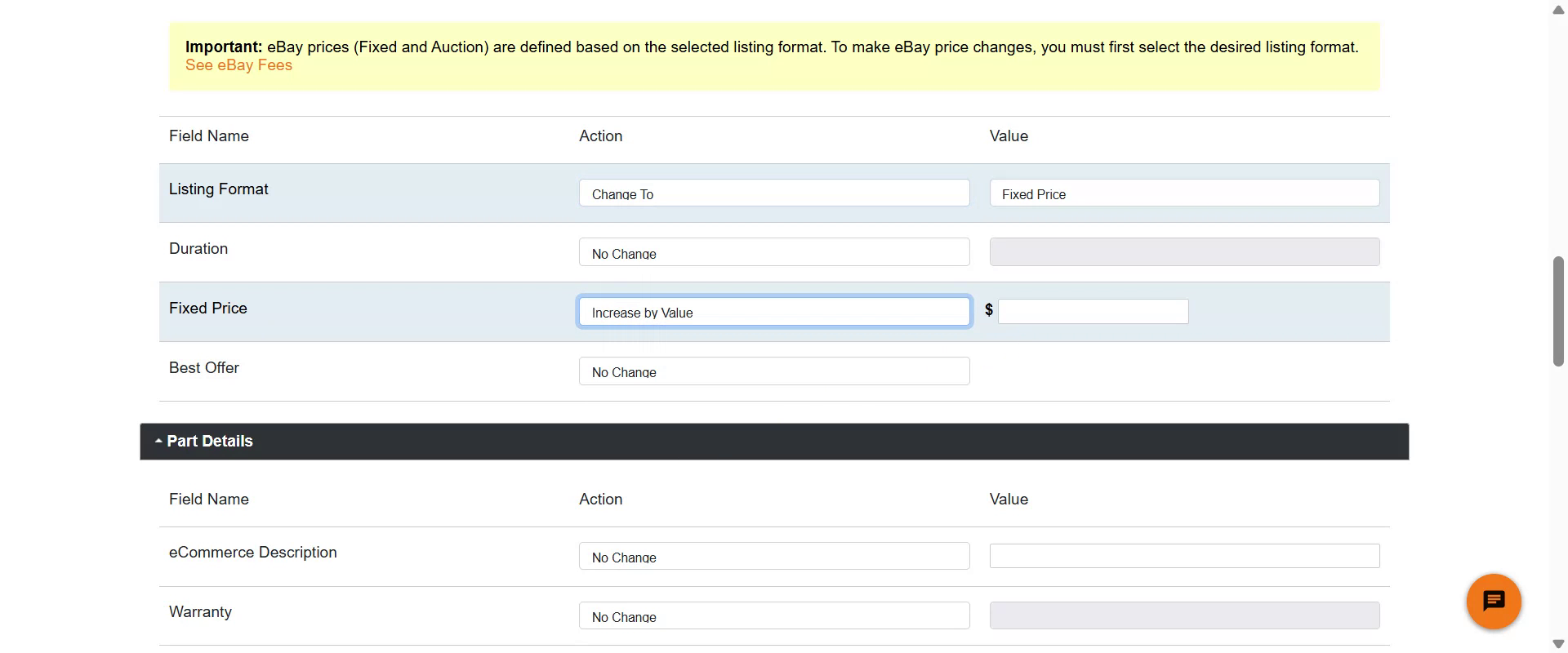Click the Listing Format field label
This screenshot has width=1568, height=653.
tap(218, 189)
